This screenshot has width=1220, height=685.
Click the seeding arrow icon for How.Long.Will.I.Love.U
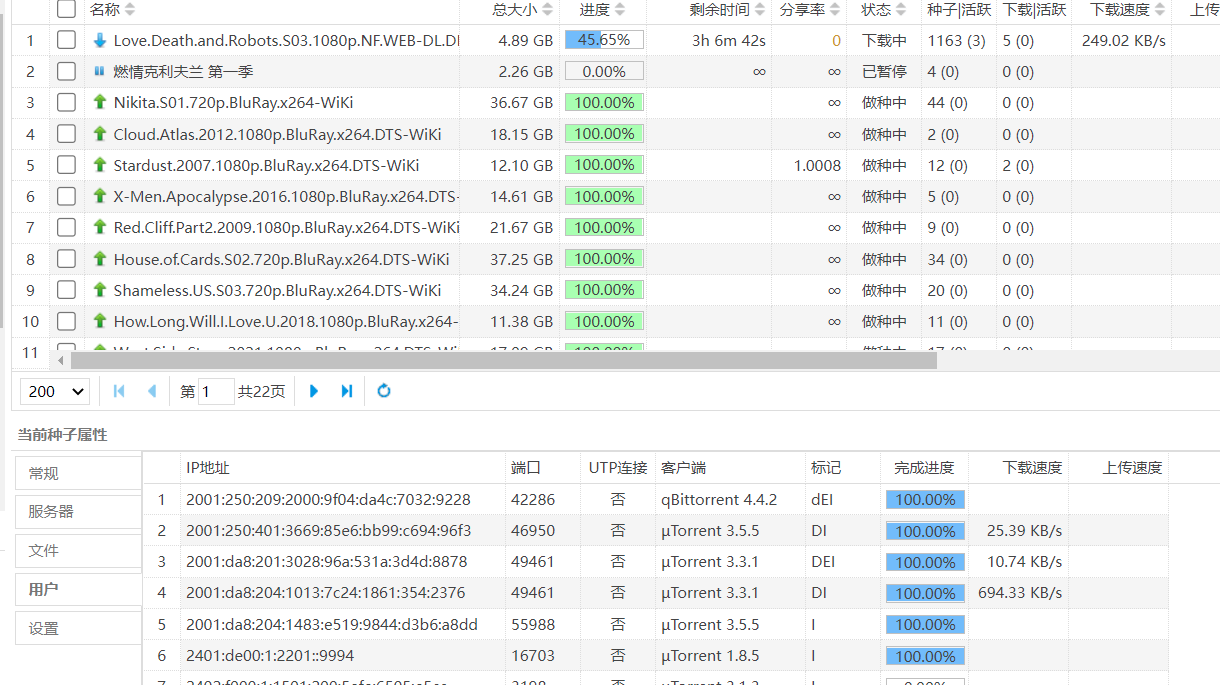[99, 321]
